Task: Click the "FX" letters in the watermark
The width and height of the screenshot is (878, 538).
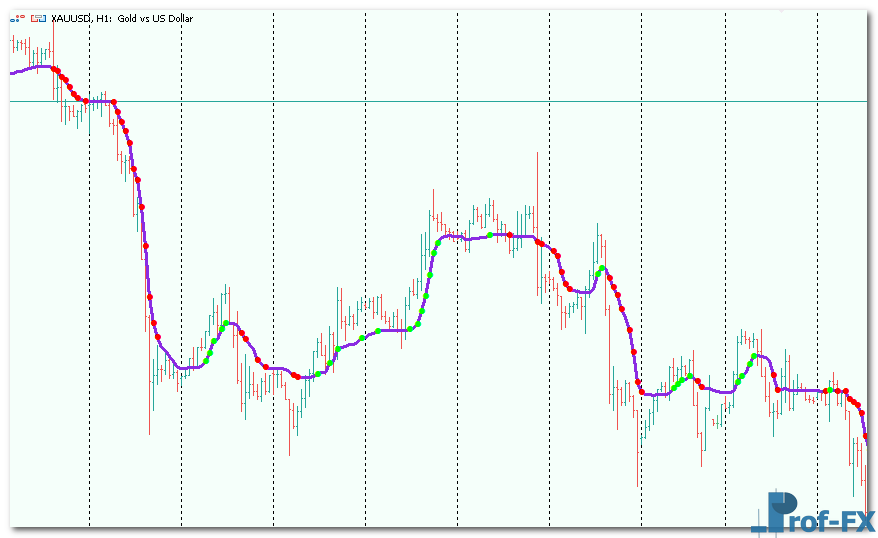Action: [853, 520]
